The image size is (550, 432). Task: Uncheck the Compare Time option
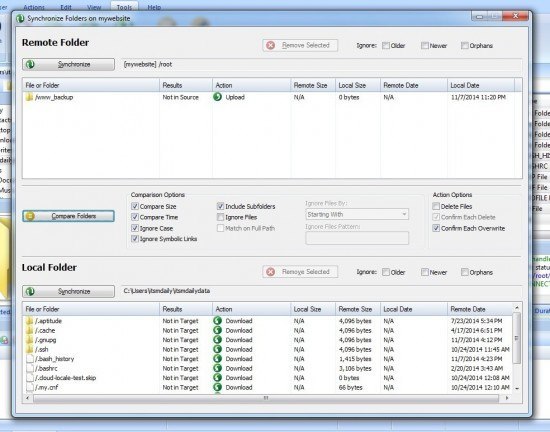pyautogui.click(x=135, y=217)
